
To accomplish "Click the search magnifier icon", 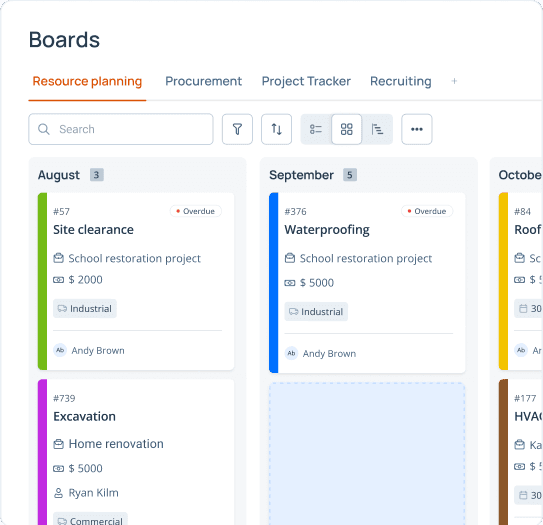I will tap(44, 129).
